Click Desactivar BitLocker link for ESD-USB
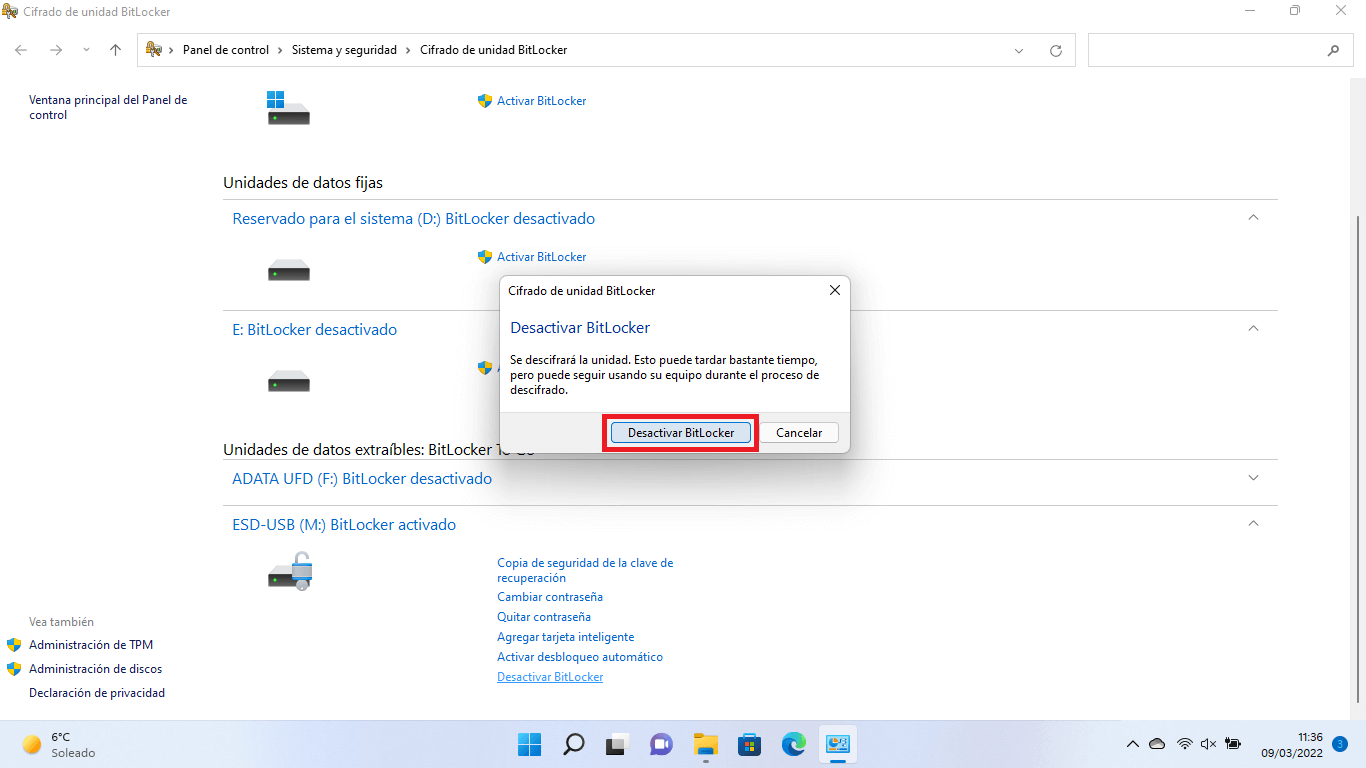This screenshot has height=768, width=1366. pyautogui.click(x=550, y=677)
